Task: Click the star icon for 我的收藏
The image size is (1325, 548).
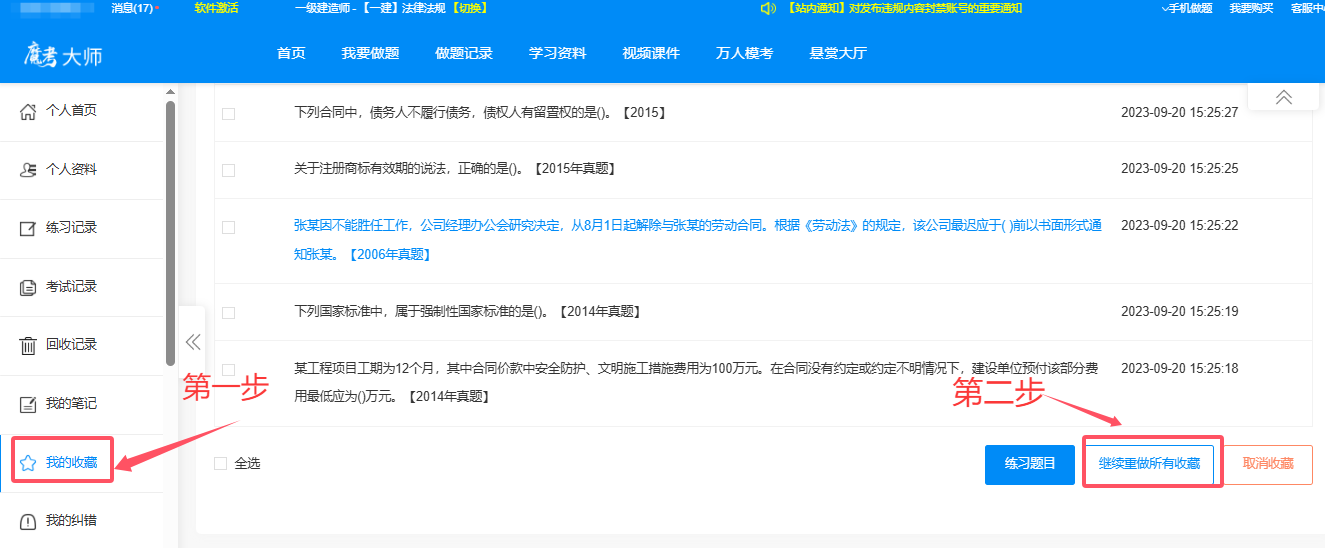Action: tap(28, 463)
